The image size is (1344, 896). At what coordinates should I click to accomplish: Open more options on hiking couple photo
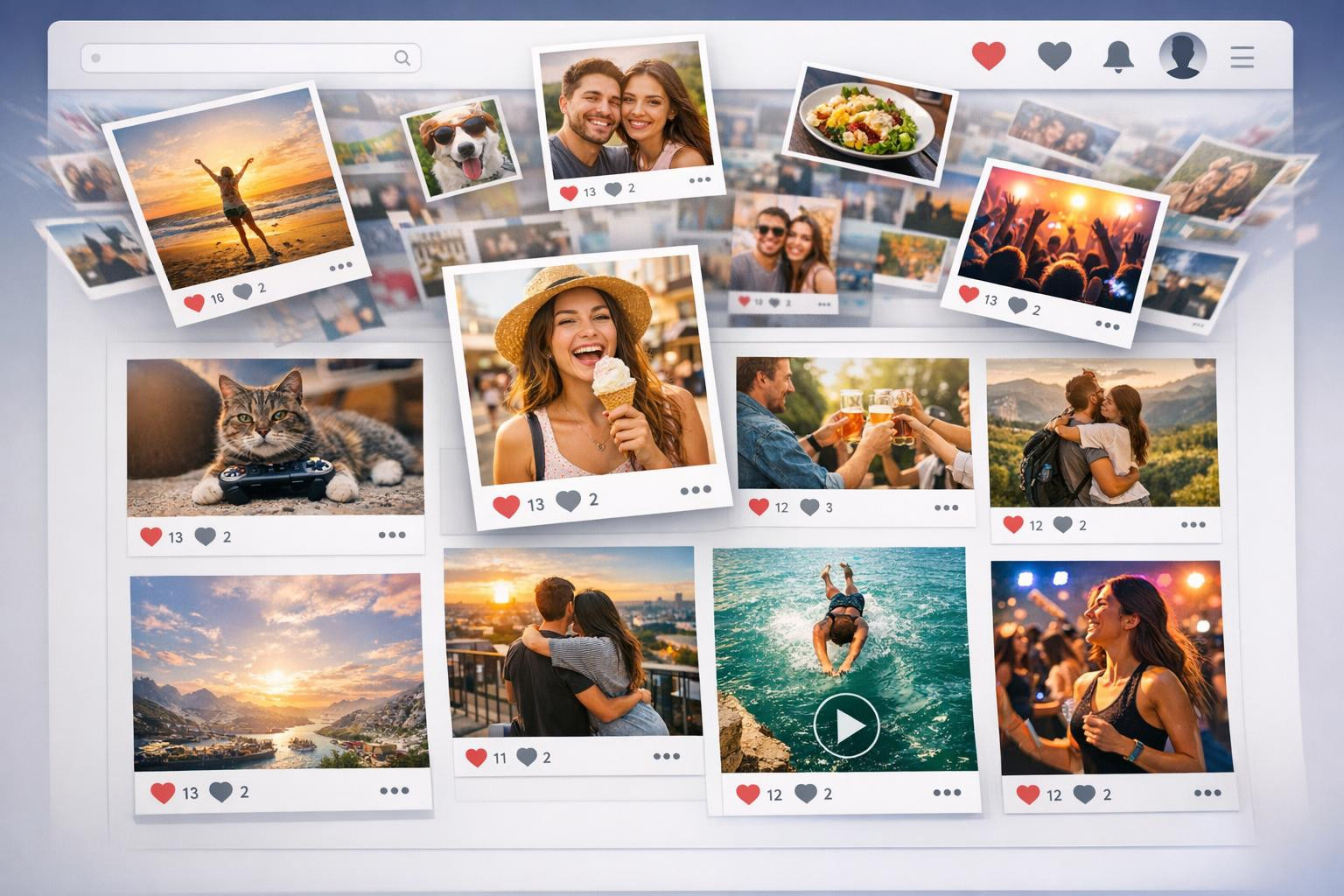1193,525
